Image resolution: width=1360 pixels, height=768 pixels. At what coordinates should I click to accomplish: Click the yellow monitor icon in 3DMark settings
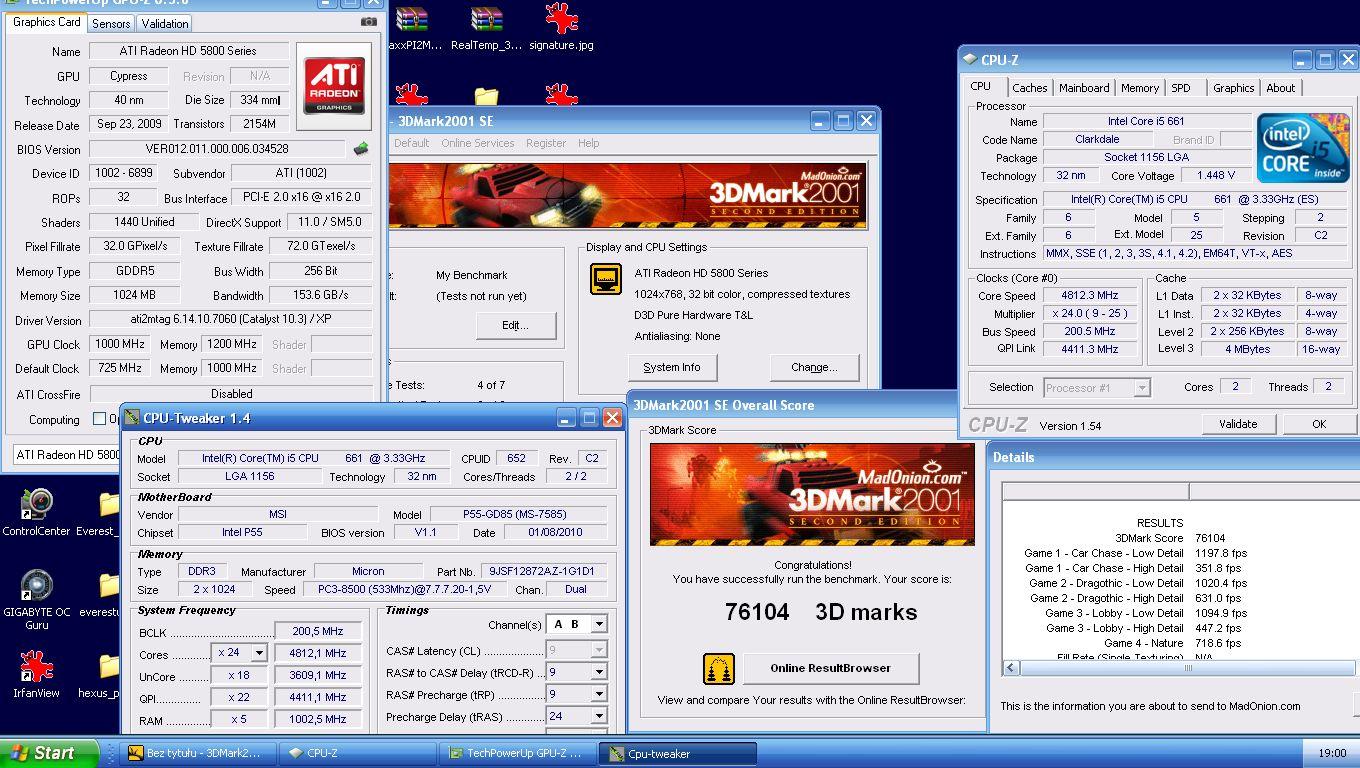point(606,279)
